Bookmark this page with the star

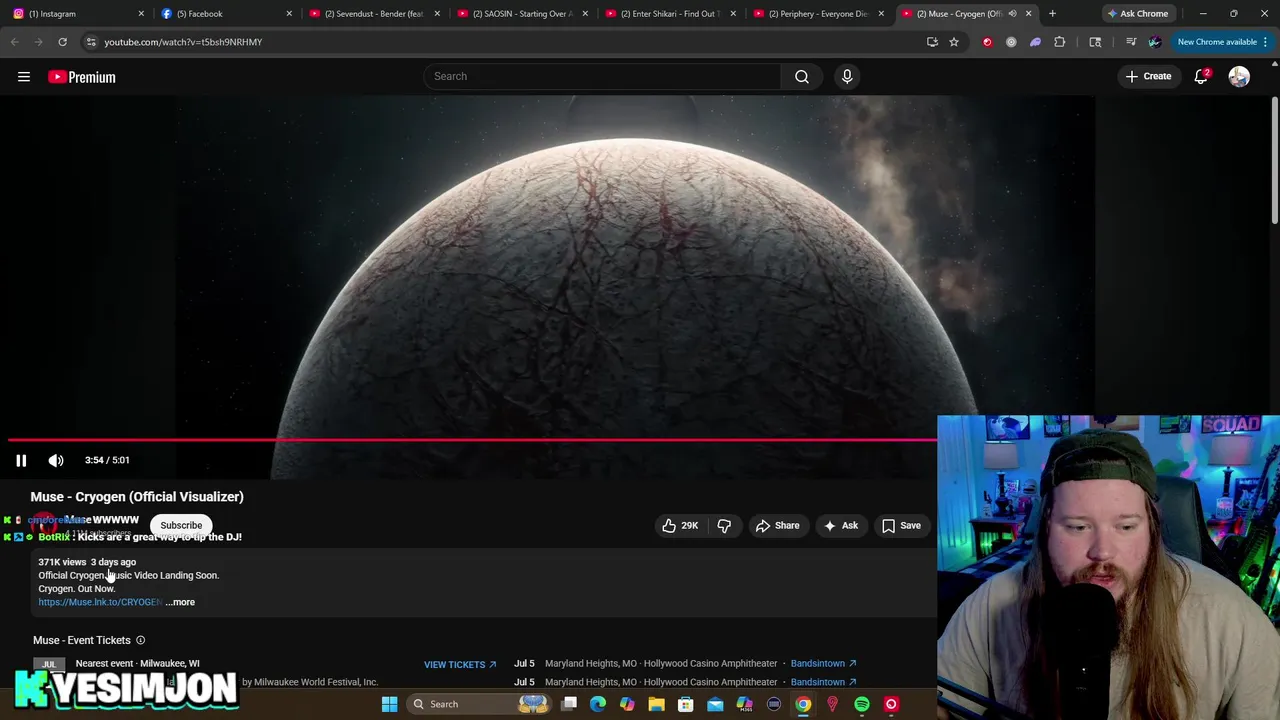[954, 42]
